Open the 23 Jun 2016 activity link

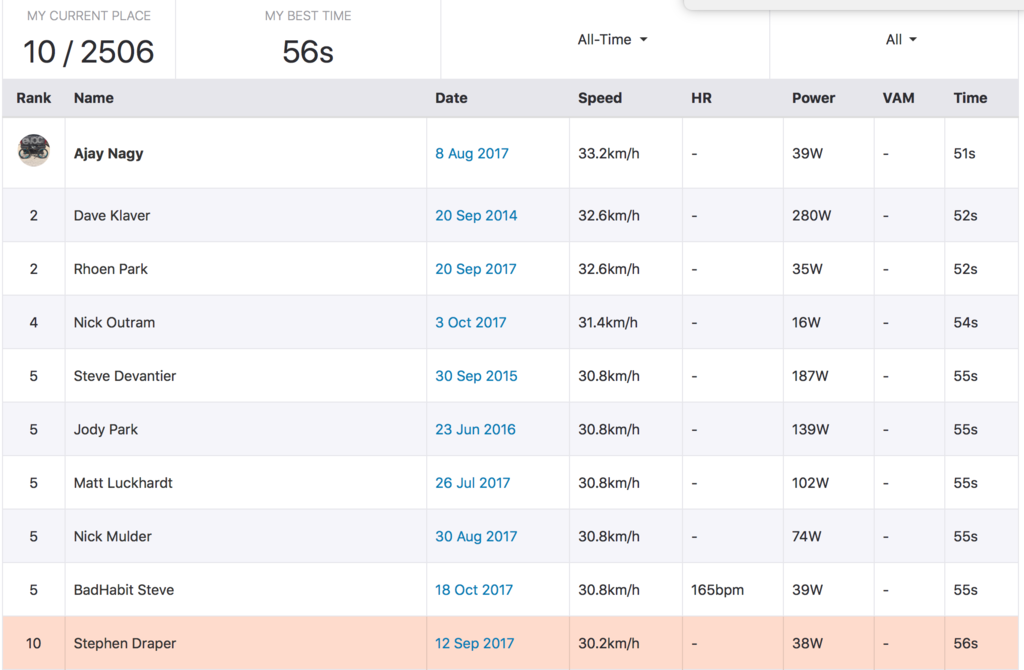click(x=475, y=430)
